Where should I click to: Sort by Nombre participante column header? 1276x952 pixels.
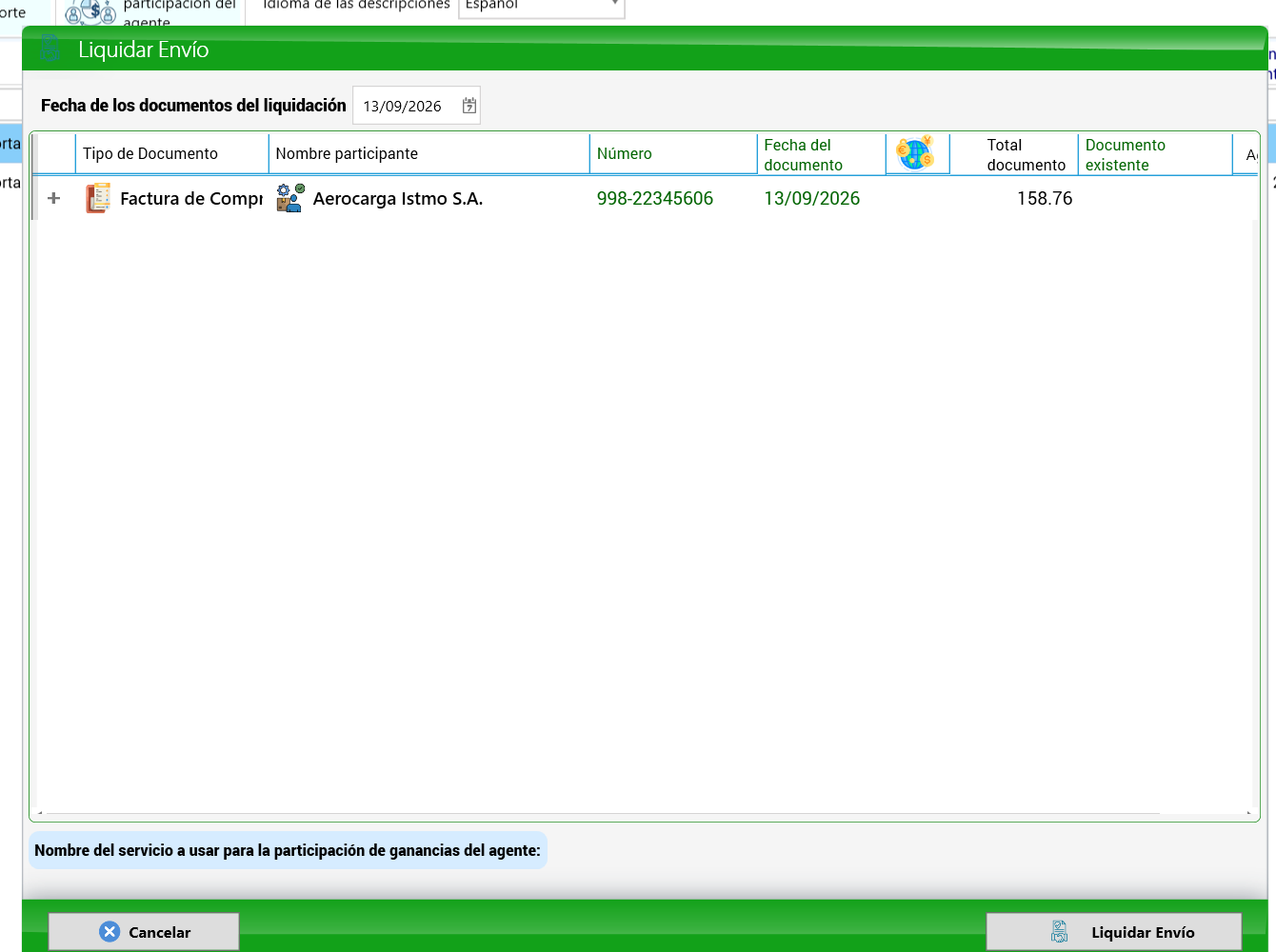429,154
